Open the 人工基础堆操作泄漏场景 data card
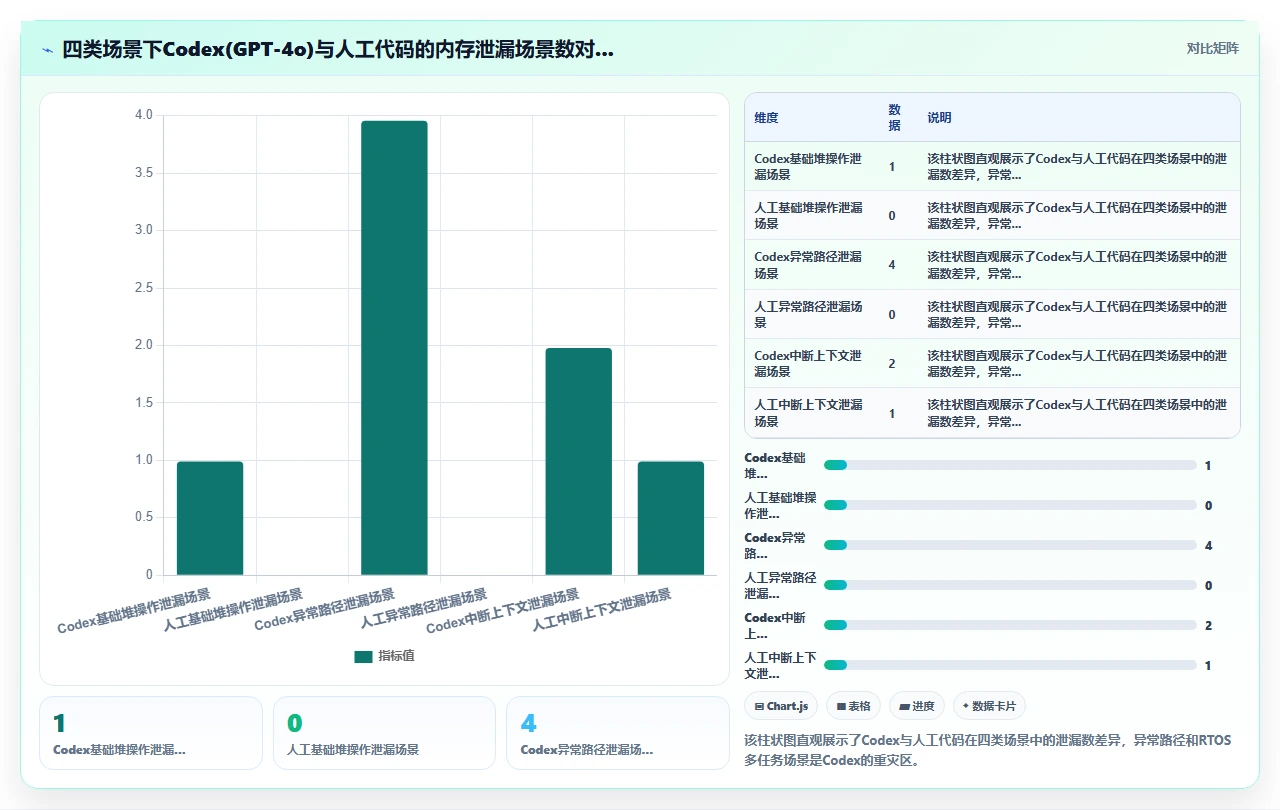The height and width of the screenshot is (810, 1280). click(384, 733)
